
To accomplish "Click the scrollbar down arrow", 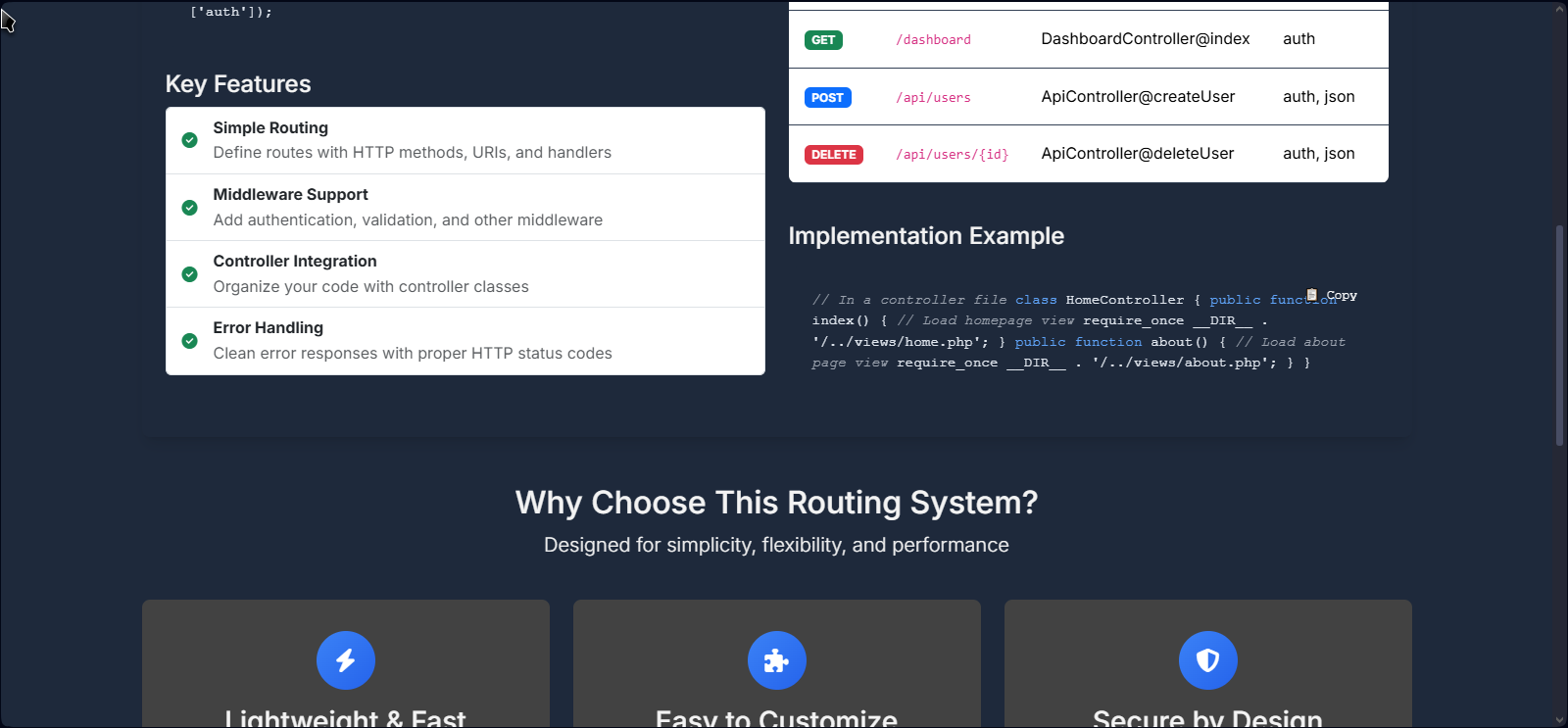I will (1560, 720).
